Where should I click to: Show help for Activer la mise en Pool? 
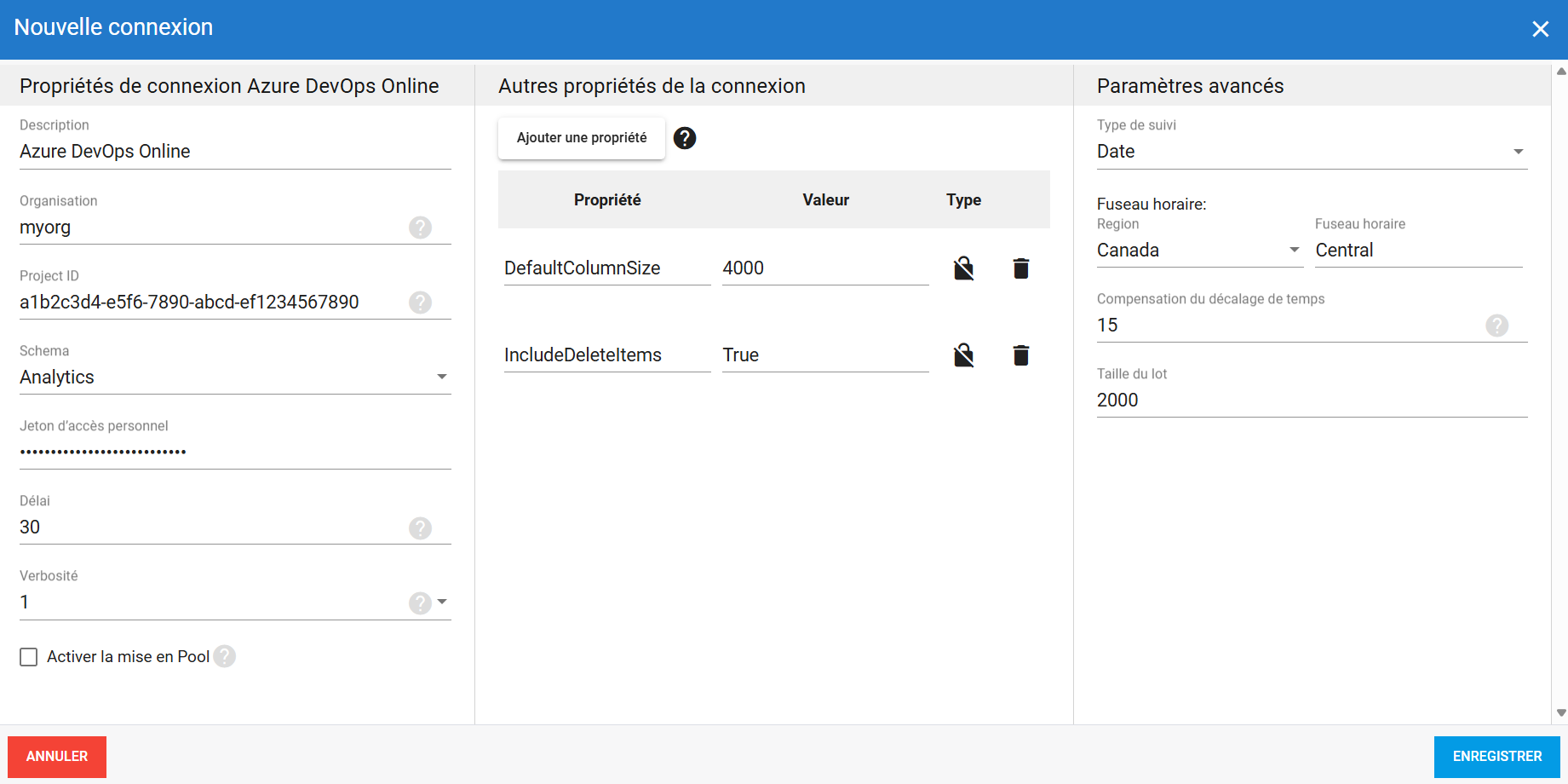click(225, 656)
